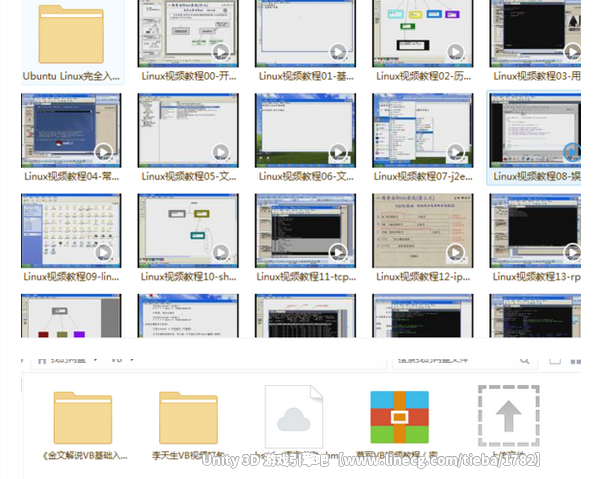
Task: Click file name "Linux视频教程12-ip..."
Action: (x=423, y=277)
